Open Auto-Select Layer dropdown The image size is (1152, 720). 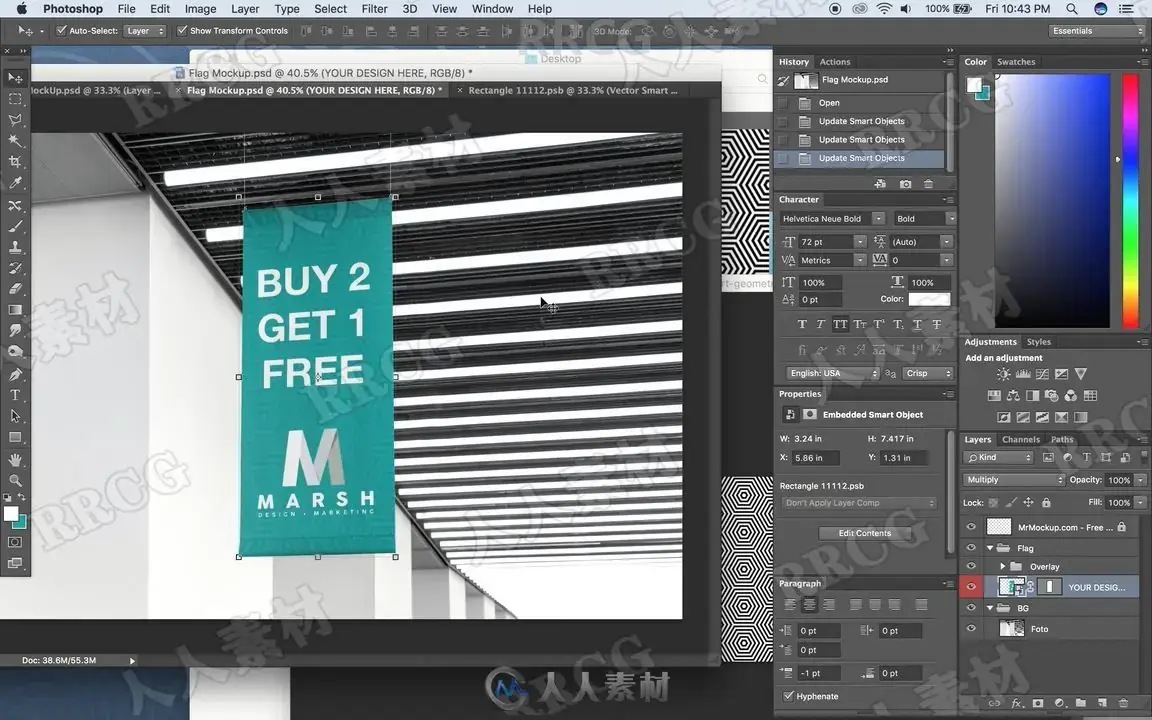(145, 31)
